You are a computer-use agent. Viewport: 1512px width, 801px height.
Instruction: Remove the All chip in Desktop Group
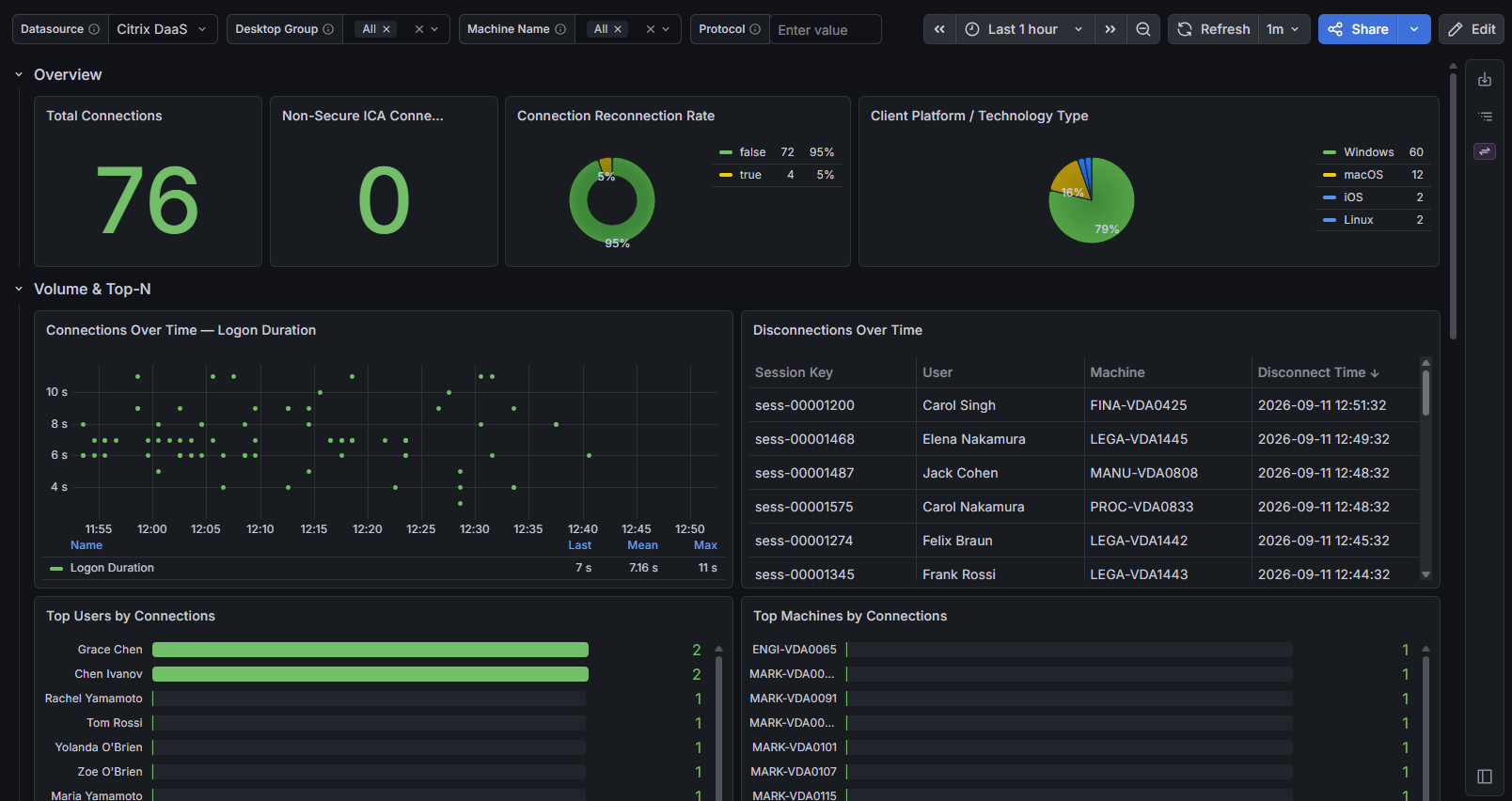click(x=386, y=29)
